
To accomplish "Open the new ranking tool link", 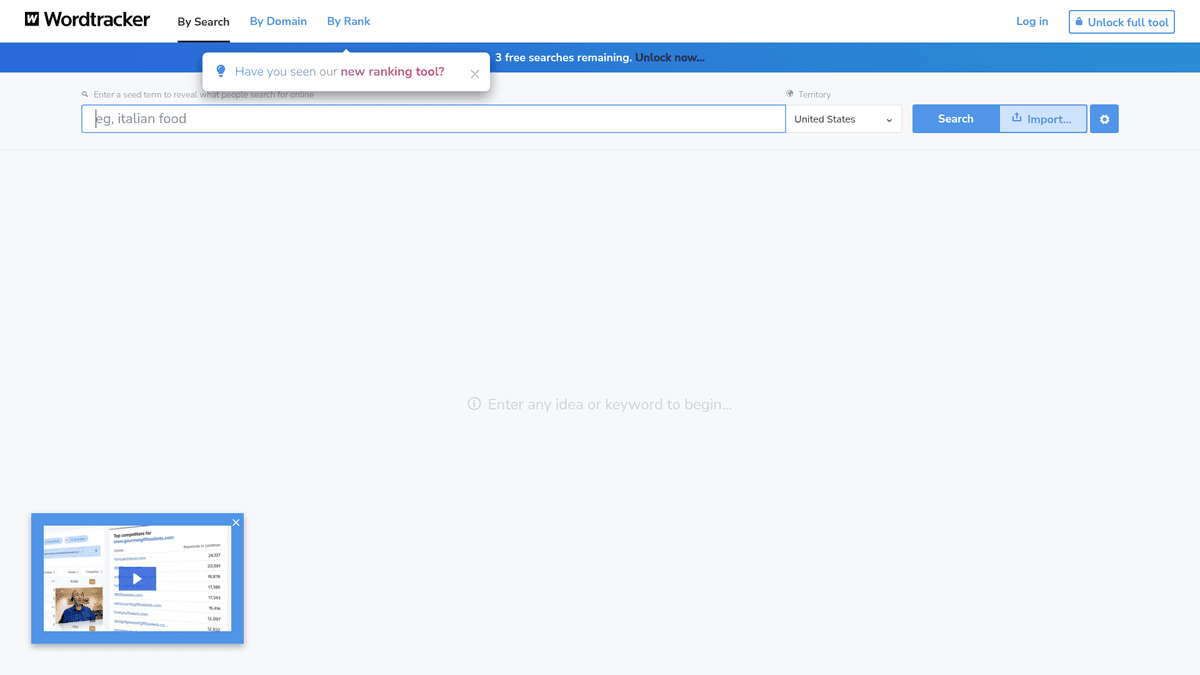I will [392, 72].
